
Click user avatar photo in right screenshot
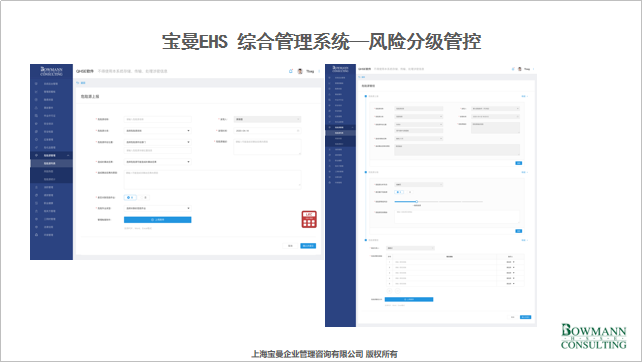click(520, 69)
